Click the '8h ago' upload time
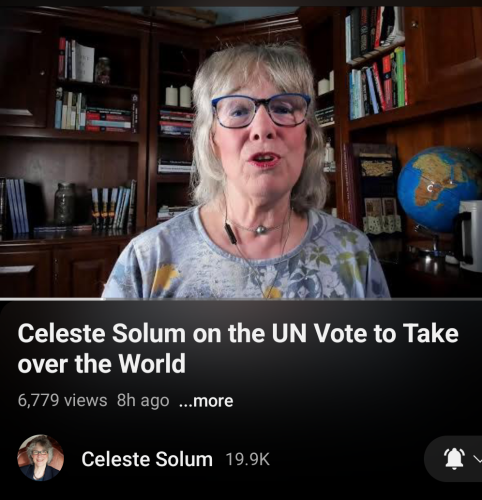The width and height of the screenshot is (482, 500). [x=143, y=400]
